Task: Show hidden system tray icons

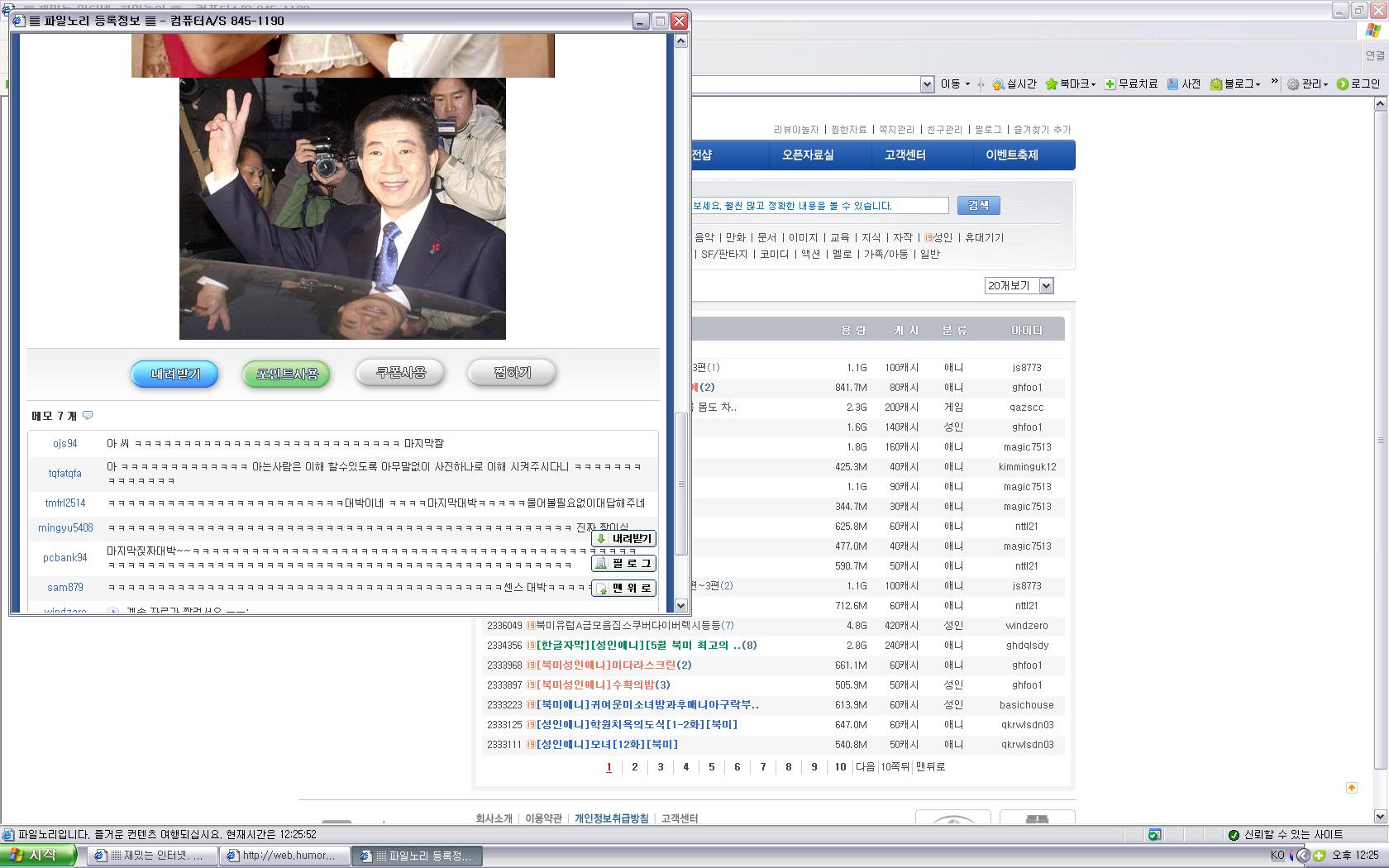Action: coord(1302,856)
